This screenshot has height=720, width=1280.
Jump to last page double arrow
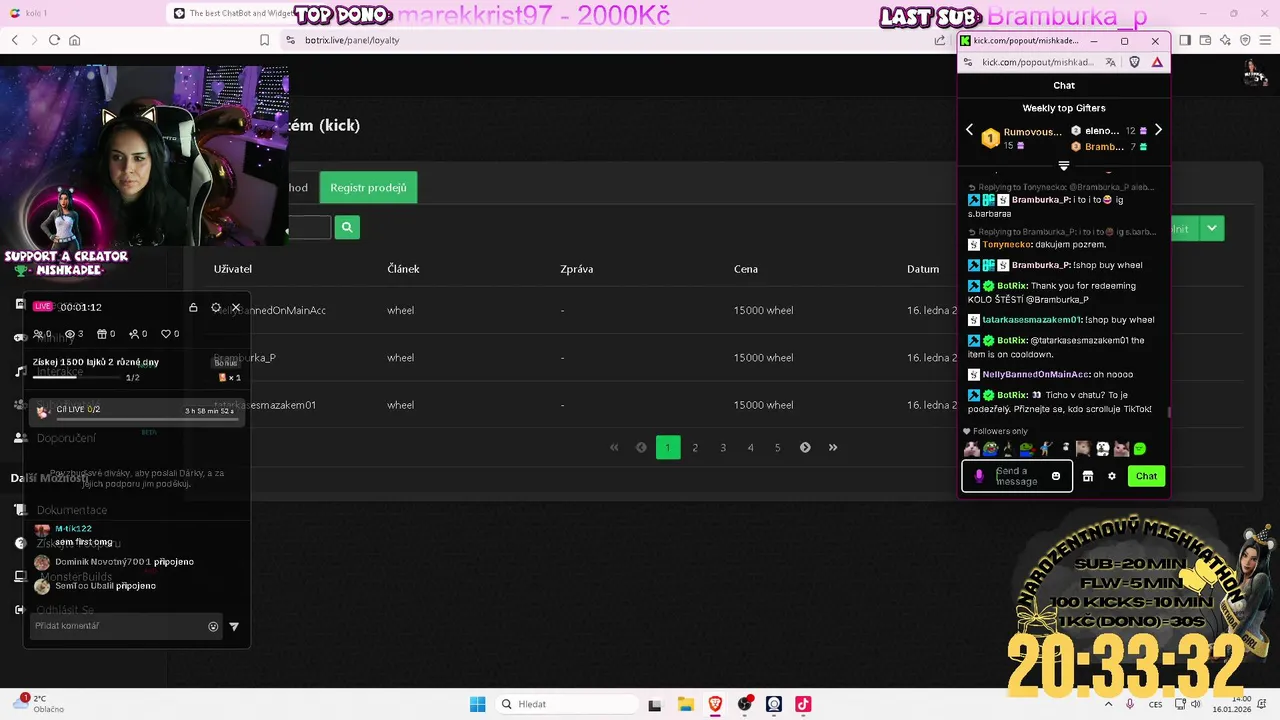pyautogui.click(x=833, y=447)
